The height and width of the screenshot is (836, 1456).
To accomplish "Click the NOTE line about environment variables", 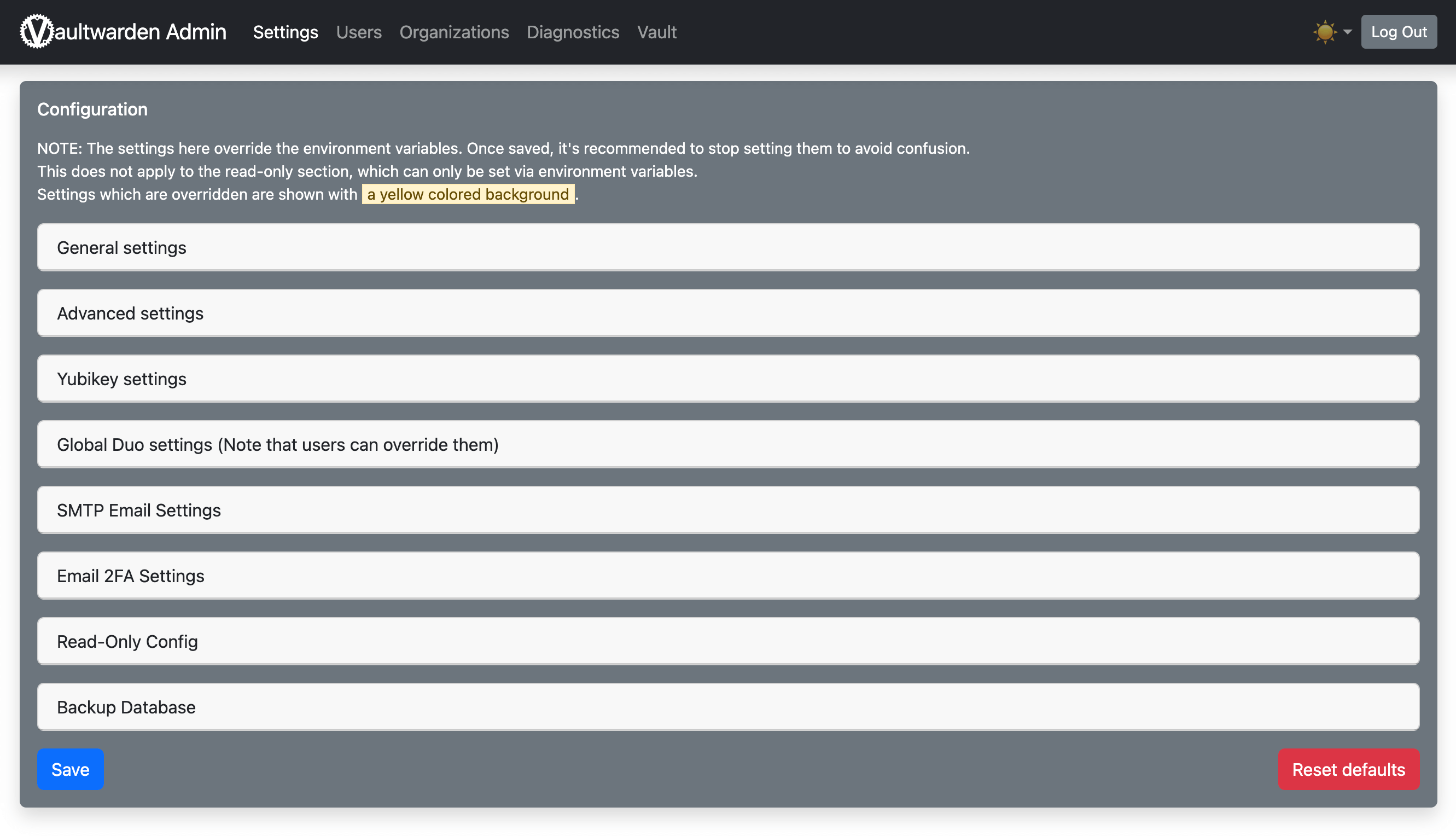I will [503, 148].
